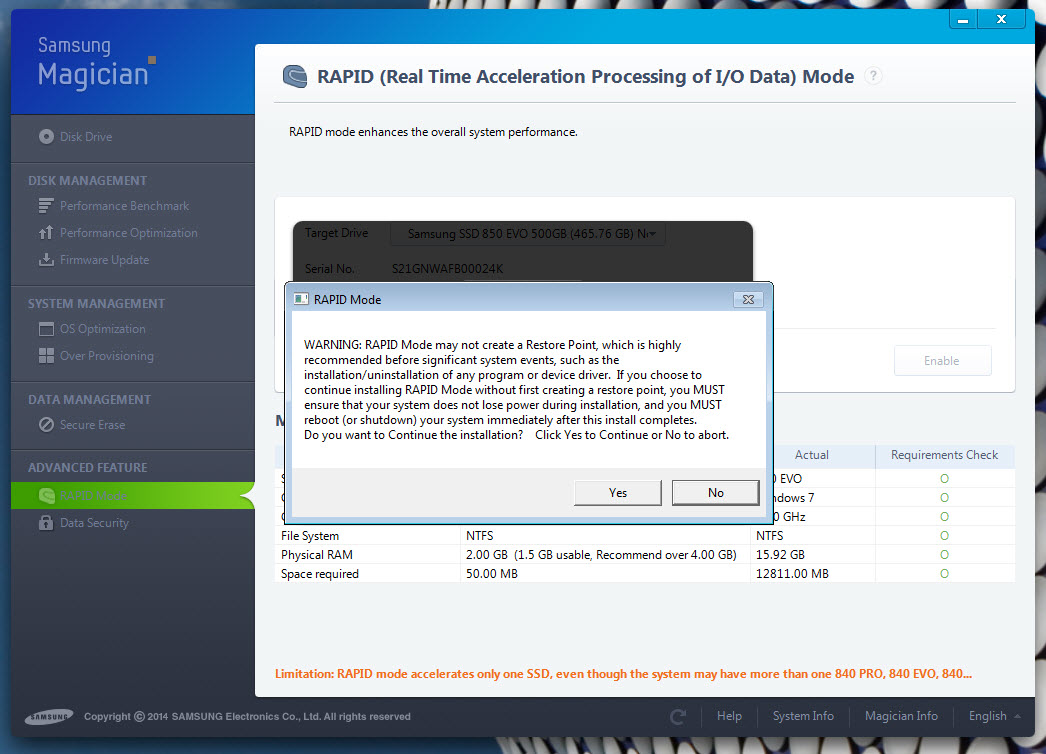
Task: Open Help in the footer
Action: (729, 716)
